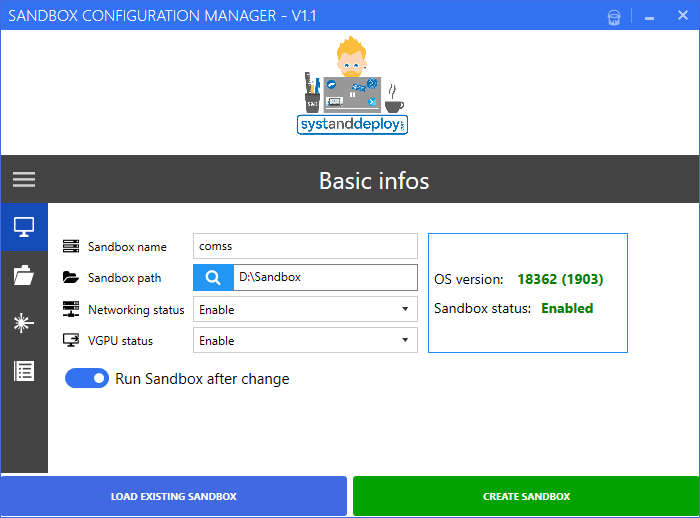Click the systanddeploy logo
The width and height of the screenshot is (700, 518).
(352, 85)
